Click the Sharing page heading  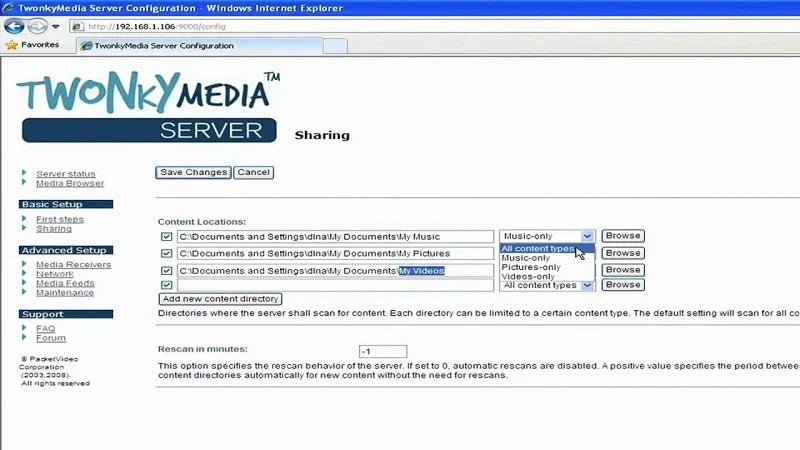pyautogui.click(x=322, y=136)
